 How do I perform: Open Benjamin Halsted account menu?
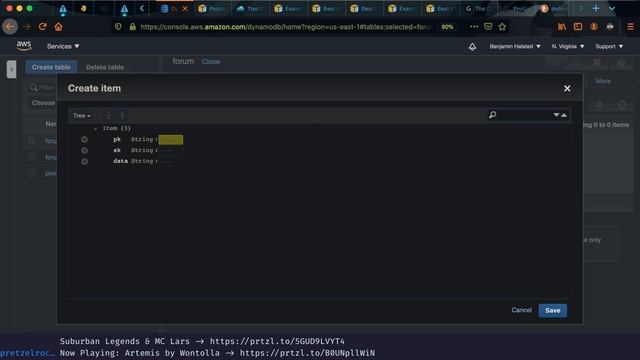tap(515, 47)
